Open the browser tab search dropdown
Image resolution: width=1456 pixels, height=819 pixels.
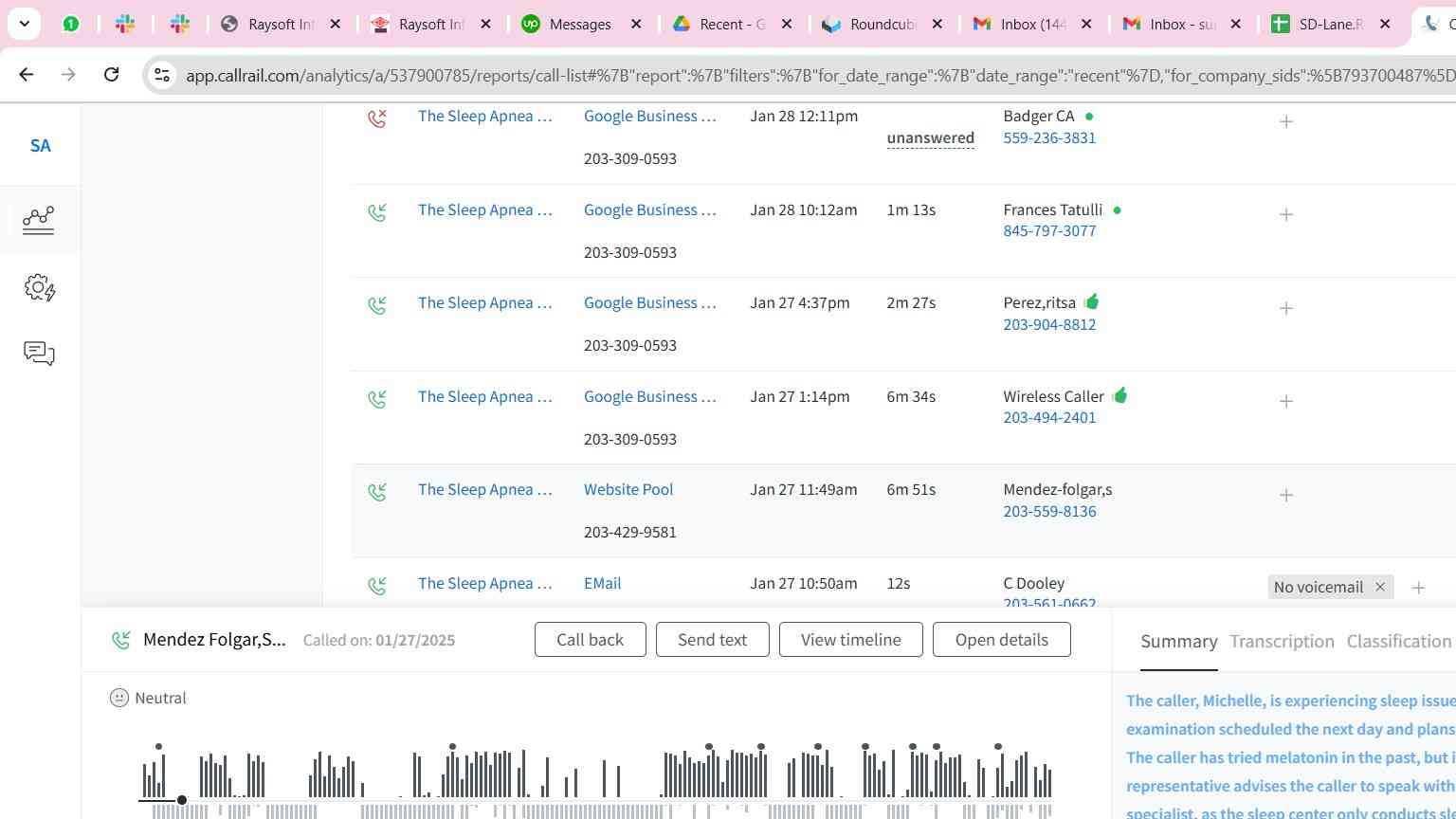[x=24, y=24]
